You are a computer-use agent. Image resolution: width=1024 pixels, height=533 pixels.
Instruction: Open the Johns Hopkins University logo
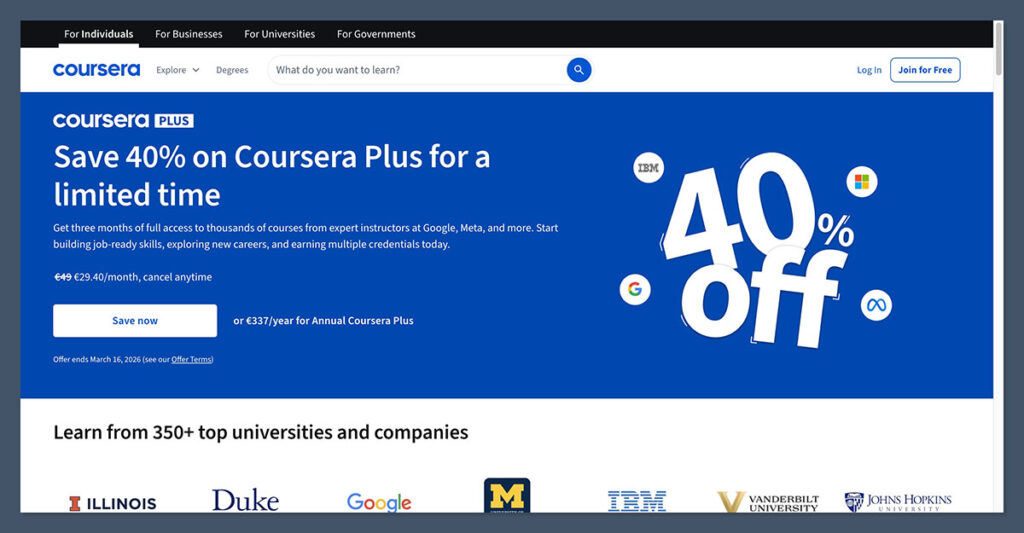898,502
